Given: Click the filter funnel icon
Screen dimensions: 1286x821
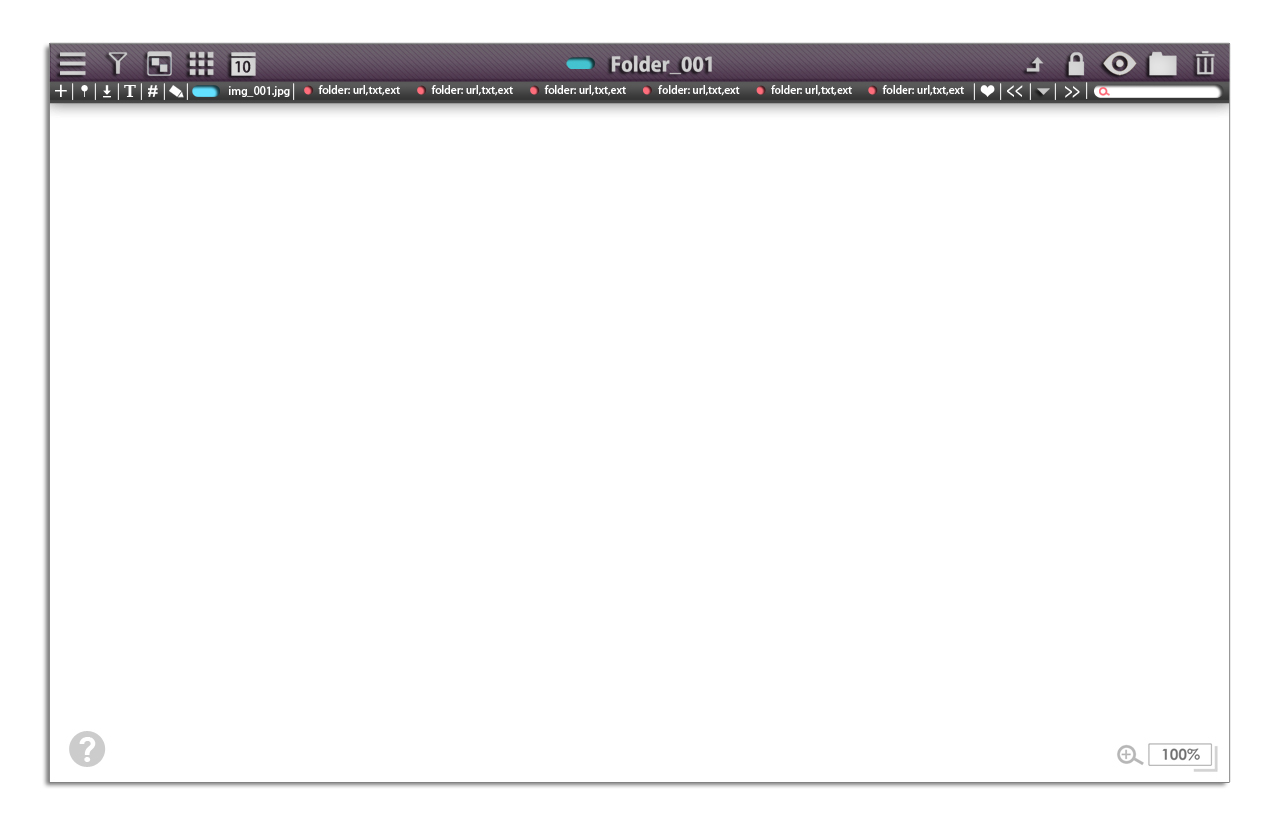Looking at the screenshot, I should (x=118, y=64).
